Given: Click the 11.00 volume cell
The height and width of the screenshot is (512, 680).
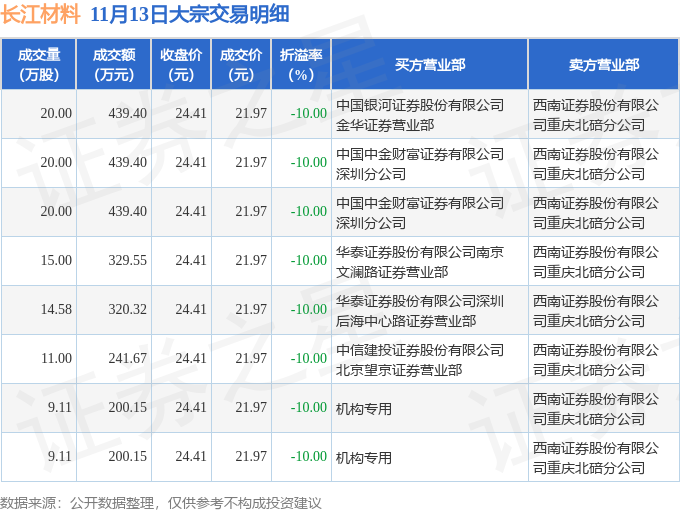Looking at the screenshot, I should tap(56, 359).
